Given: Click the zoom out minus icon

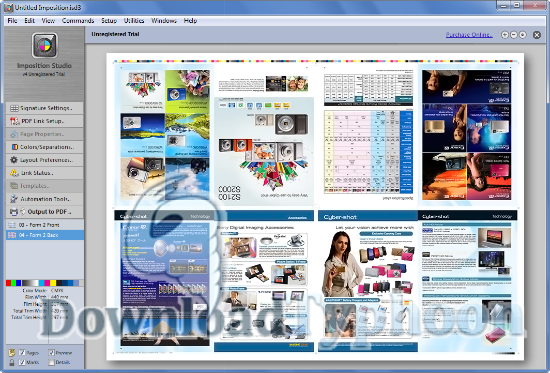Looking at the screenshot, I should (x=514, y=35).
